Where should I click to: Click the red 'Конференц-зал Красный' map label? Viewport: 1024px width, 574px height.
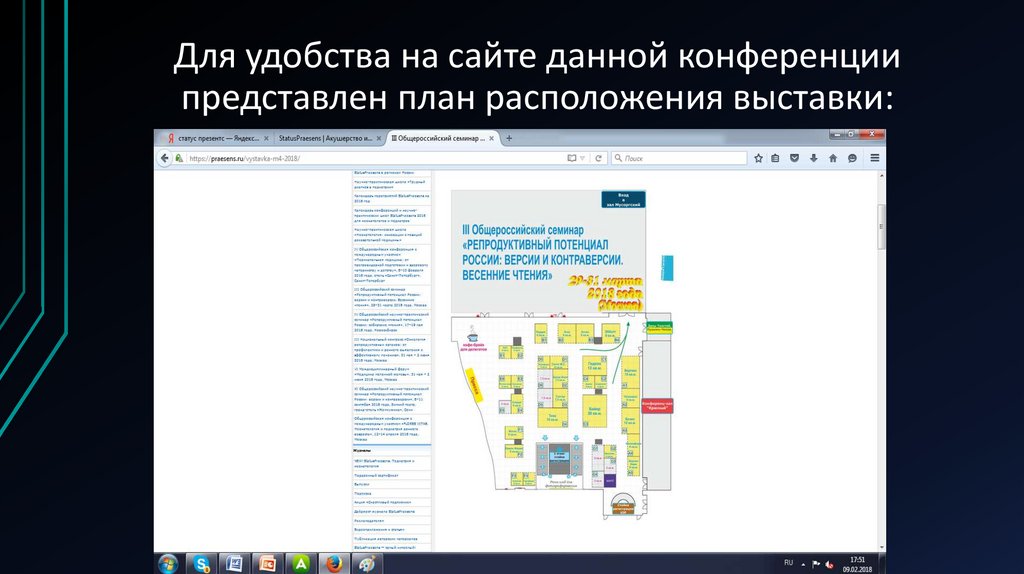point(657,406)
